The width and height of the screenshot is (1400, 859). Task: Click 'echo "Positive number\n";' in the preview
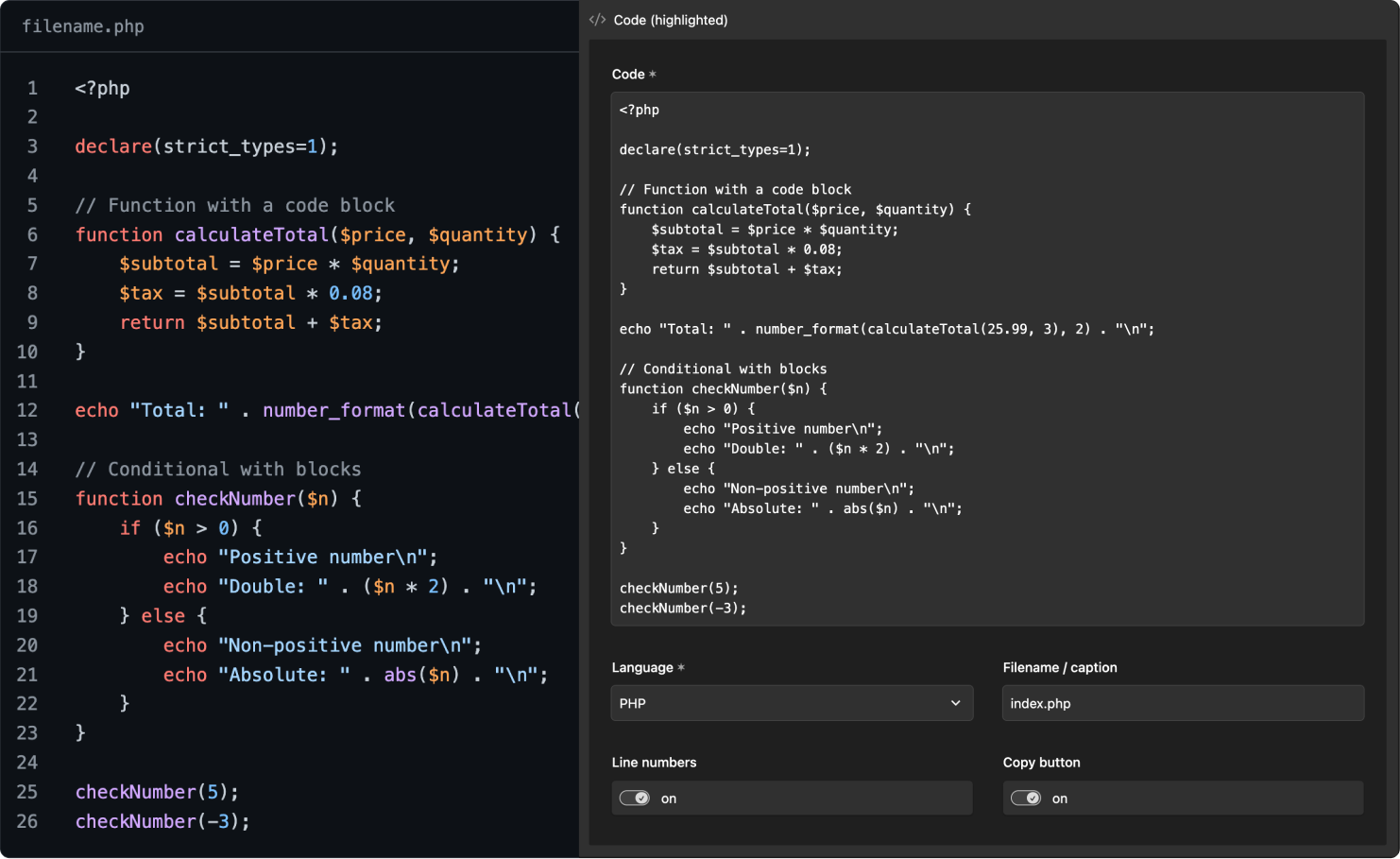(300, 557)
